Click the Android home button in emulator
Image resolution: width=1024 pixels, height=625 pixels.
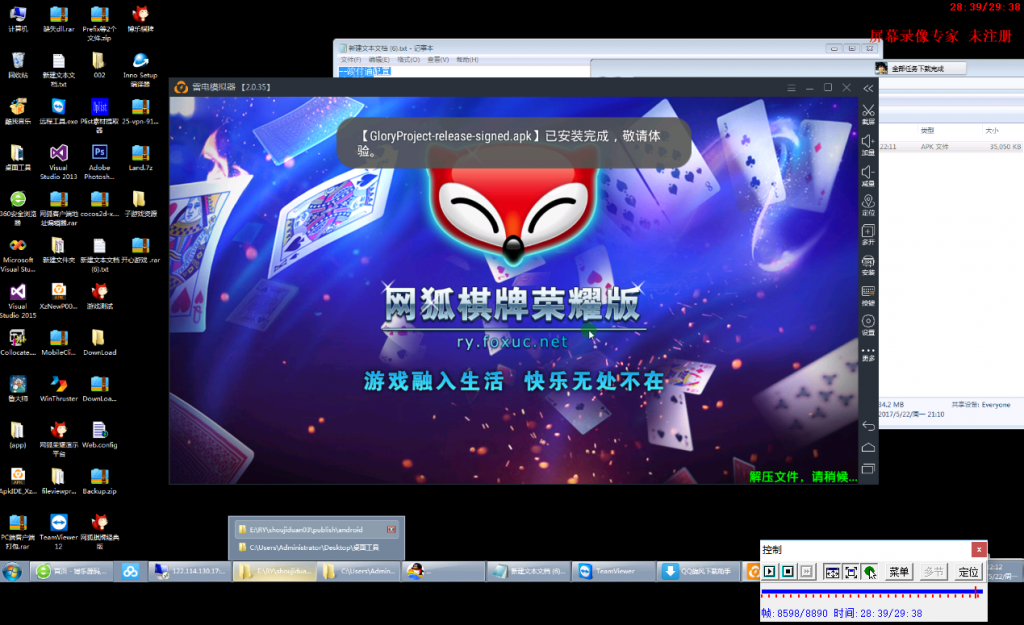point(868,447)
